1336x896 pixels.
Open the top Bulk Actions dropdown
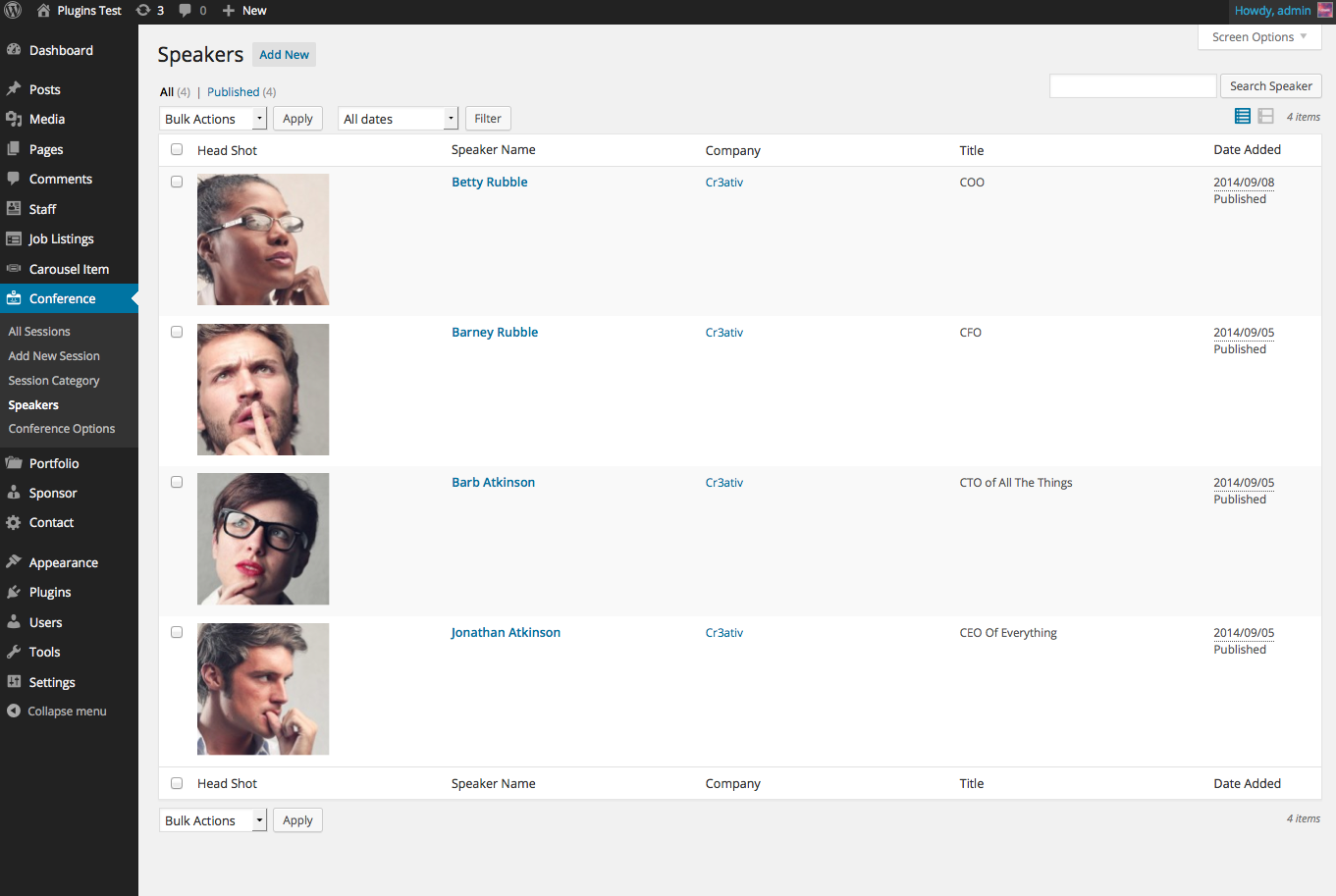(x=212, y=119)
